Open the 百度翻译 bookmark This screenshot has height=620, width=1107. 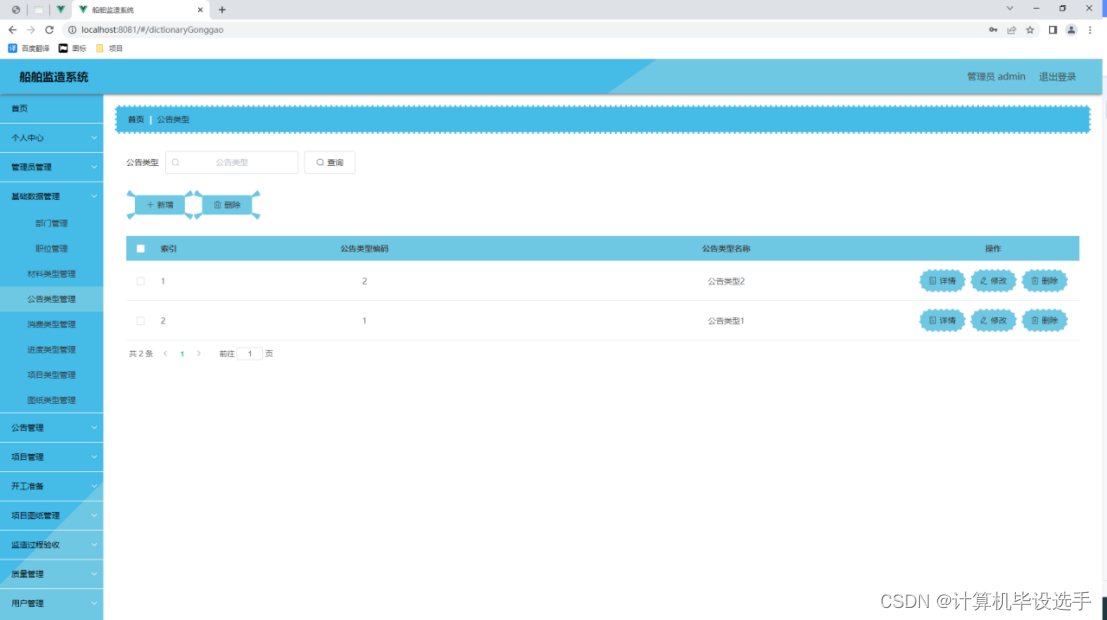click(29, 48)
